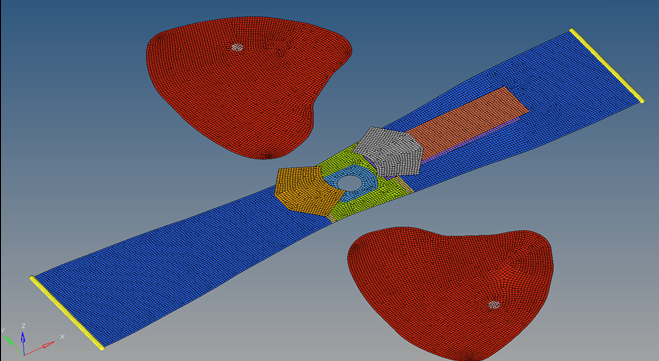Pick the white spot on upper red cushion
Screen dimensions: 659x361
click(237, 47)
